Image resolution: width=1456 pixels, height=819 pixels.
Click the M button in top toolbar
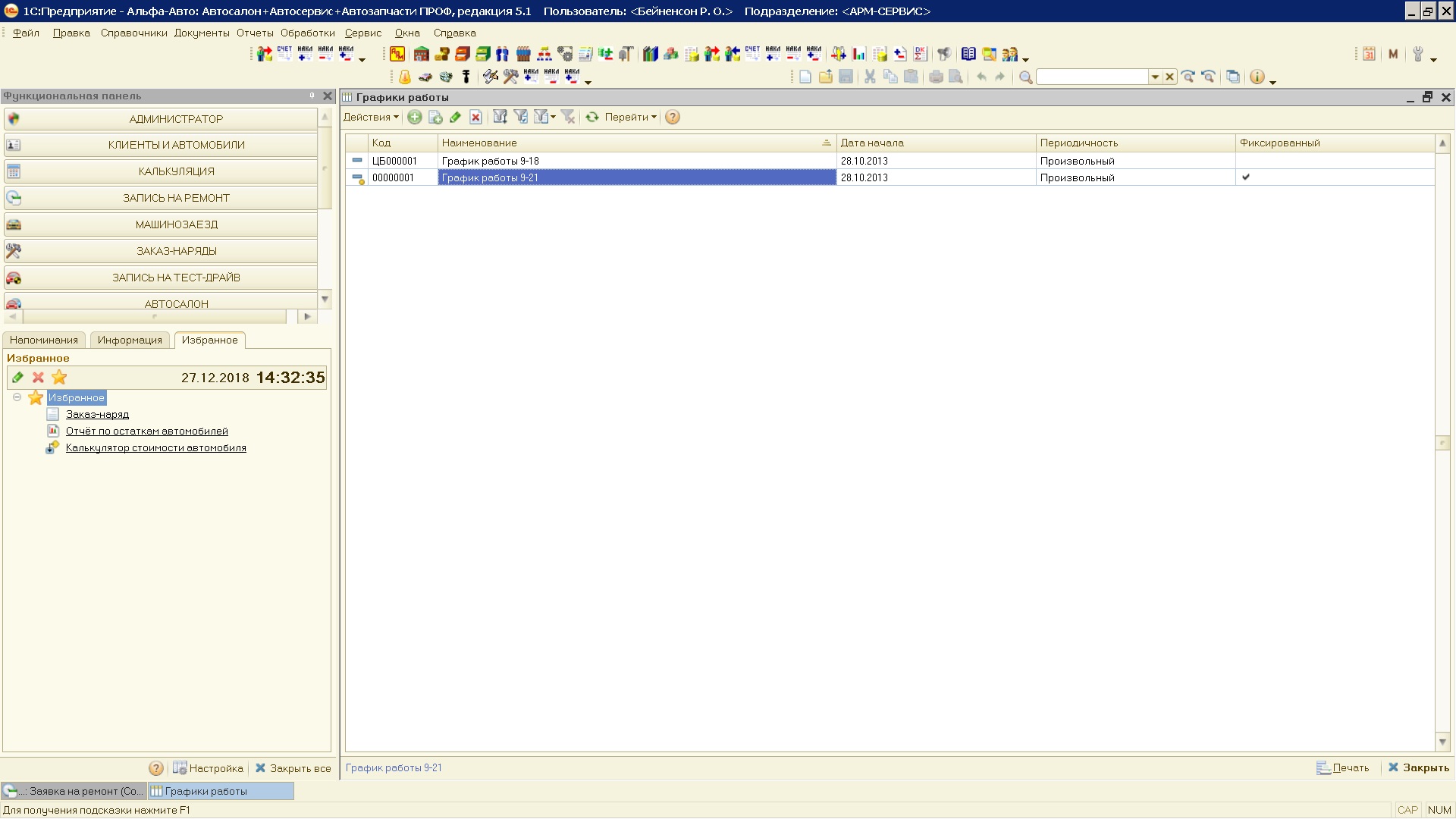[1393, 54]
